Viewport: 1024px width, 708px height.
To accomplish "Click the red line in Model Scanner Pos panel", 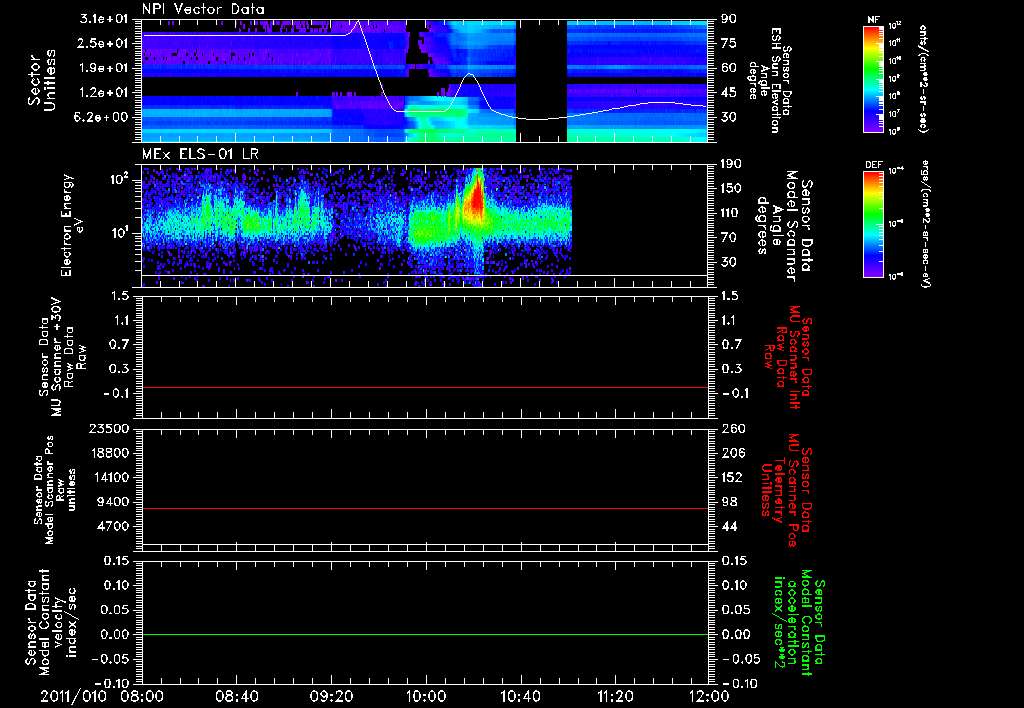I will 425,508.
